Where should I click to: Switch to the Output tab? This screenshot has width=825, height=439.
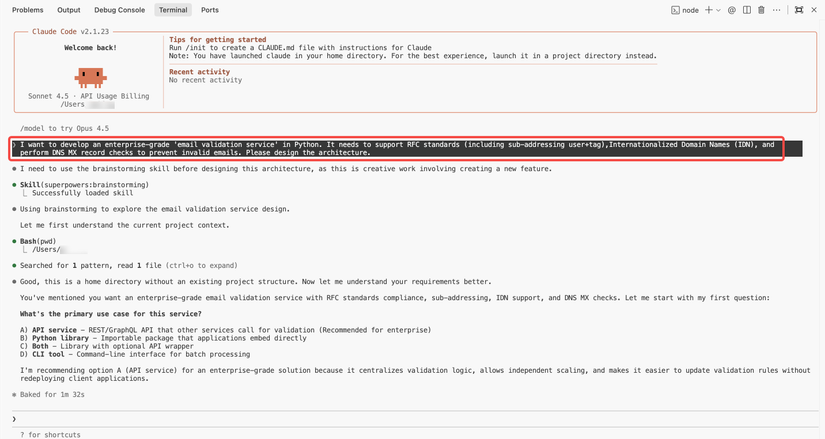click(x=69, y=10)
